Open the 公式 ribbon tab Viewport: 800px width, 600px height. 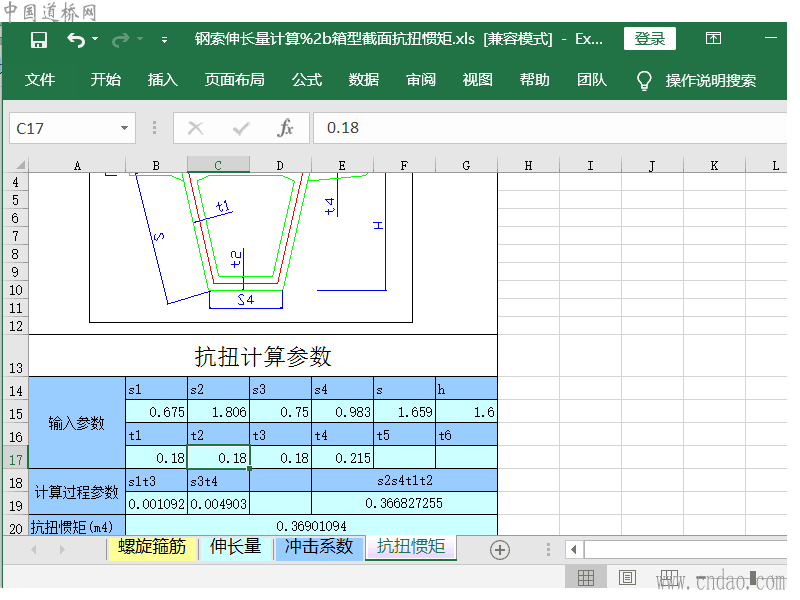(x=307, y=80)
